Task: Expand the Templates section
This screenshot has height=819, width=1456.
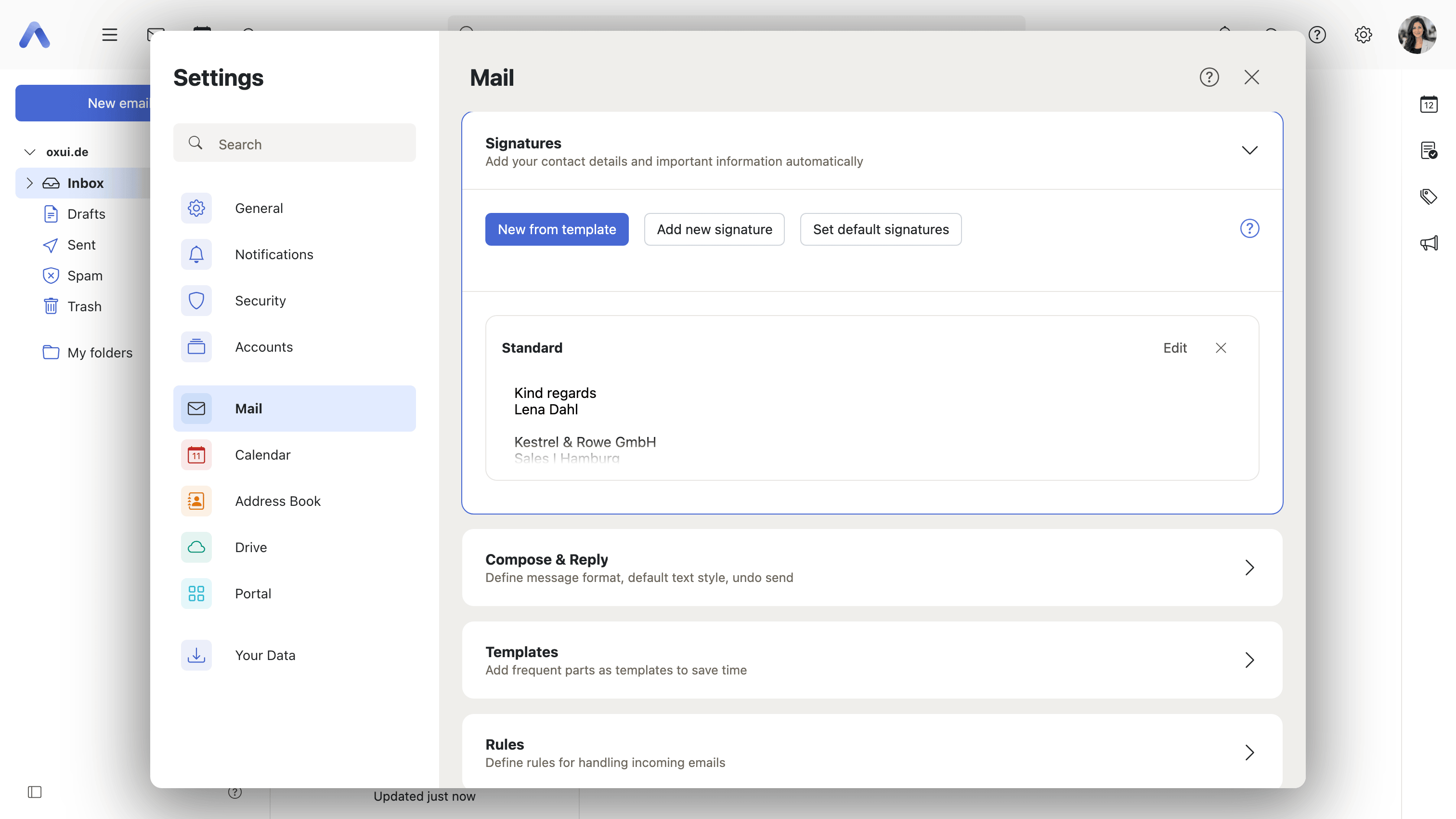Action: (872, 660)
